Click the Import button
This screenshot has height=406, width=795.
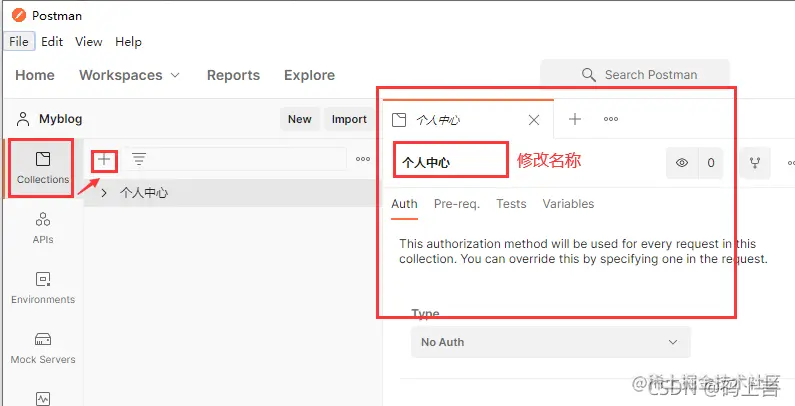pyautogui.click(x=349, y=119)
